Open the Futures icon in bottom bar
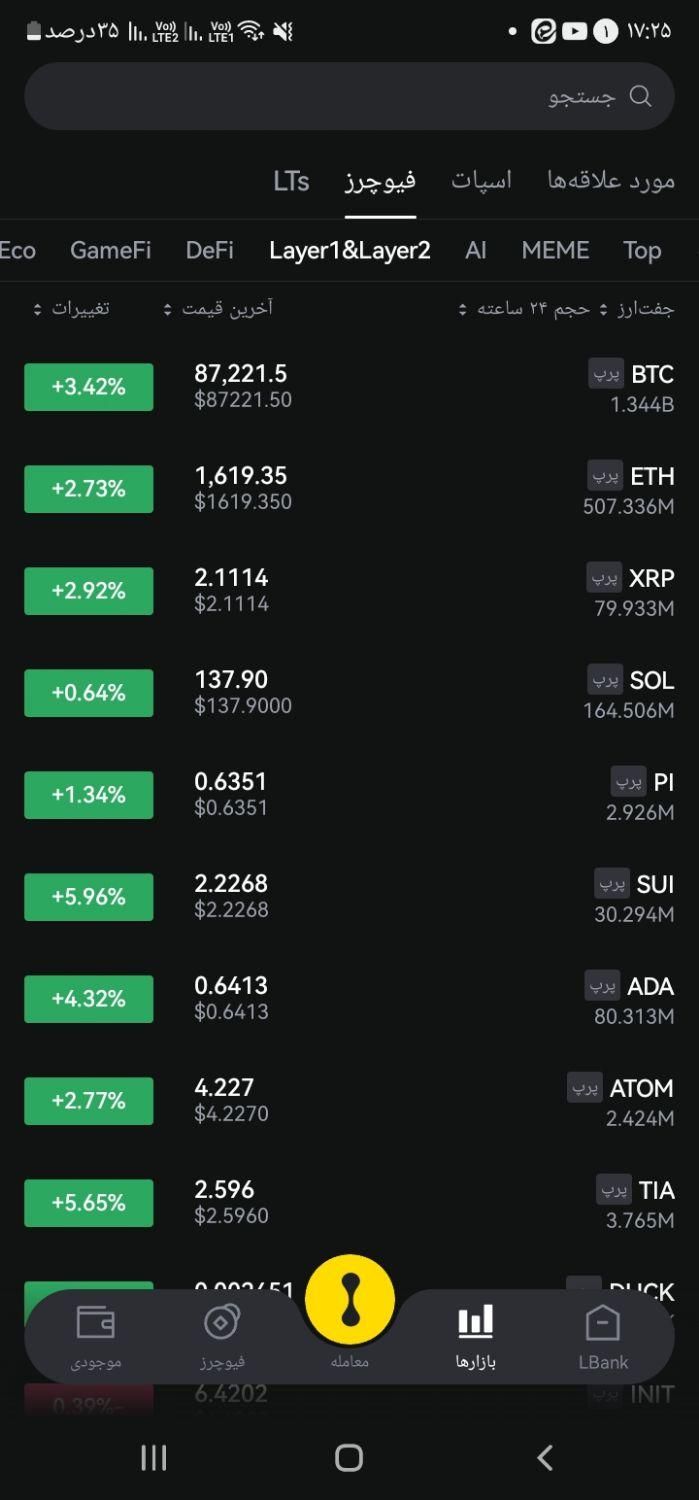Image resolution: width=699 pixels, height=1500 pixels. tap(222, 1322)
